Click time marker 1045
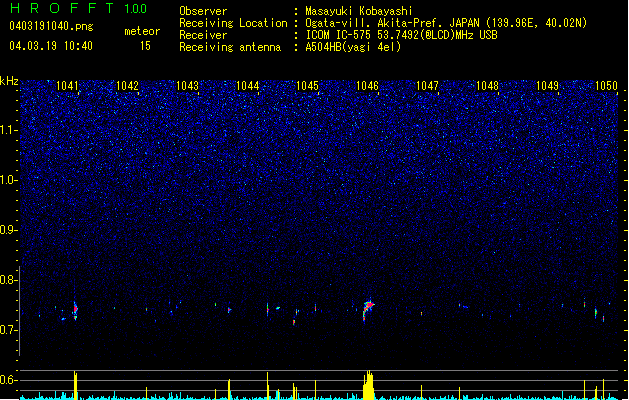The image size is (629, 400). coord(307,85)
